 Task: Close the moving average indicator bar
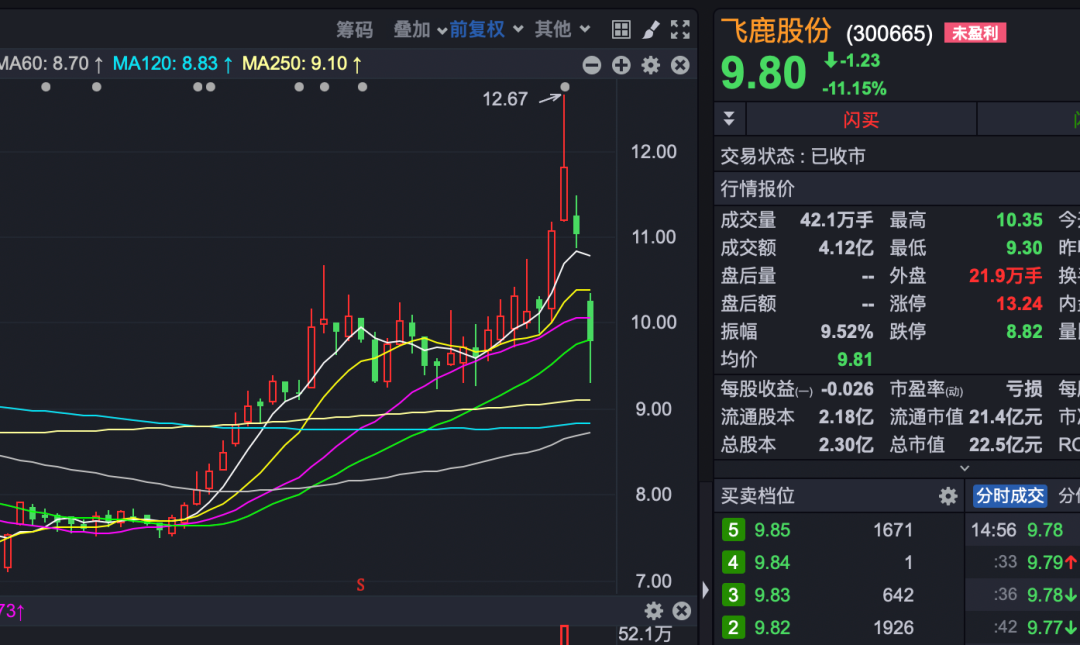point(680,65)
